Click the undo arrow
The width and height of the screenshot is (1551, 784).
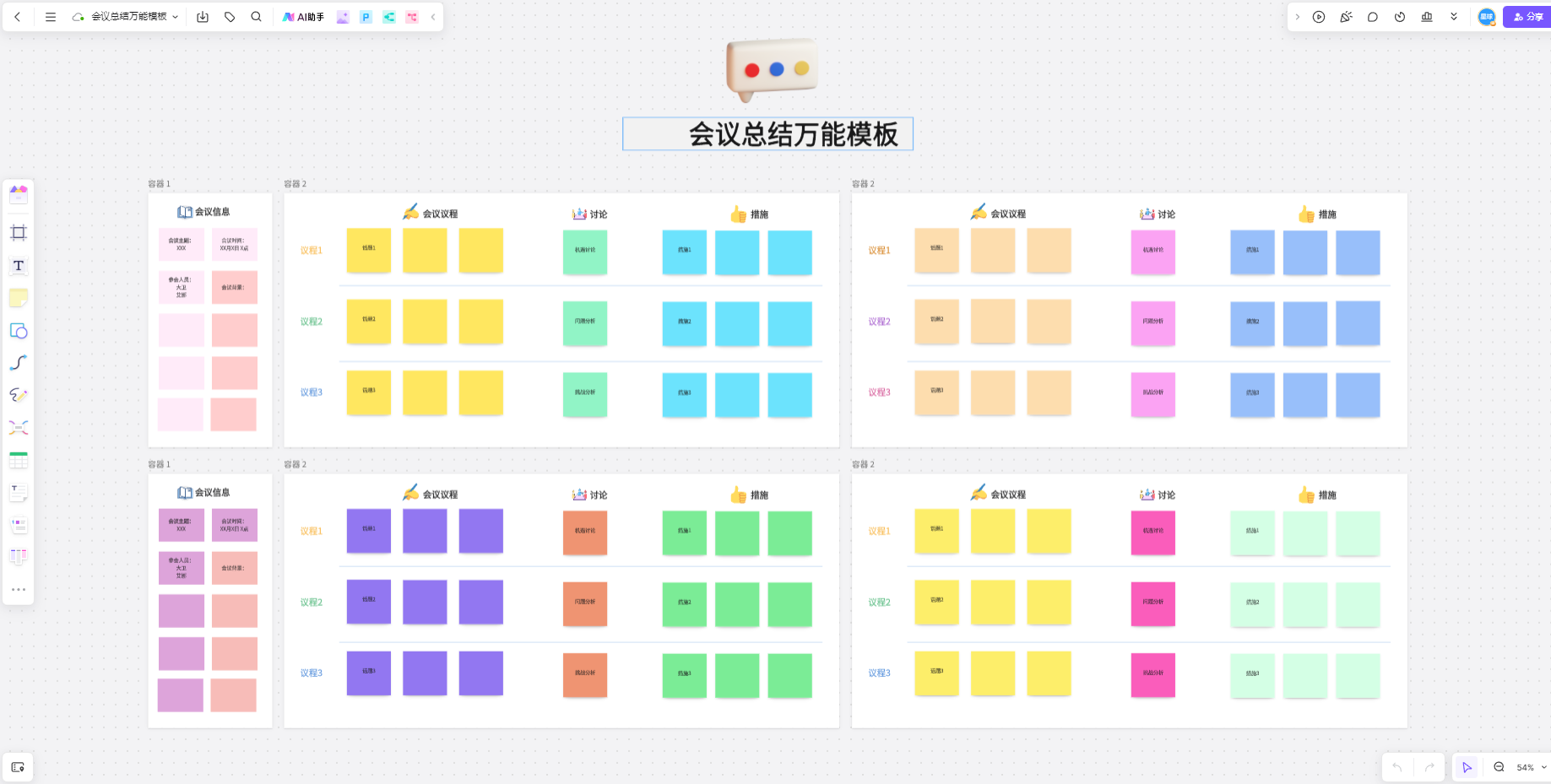tap(1397, 767)
